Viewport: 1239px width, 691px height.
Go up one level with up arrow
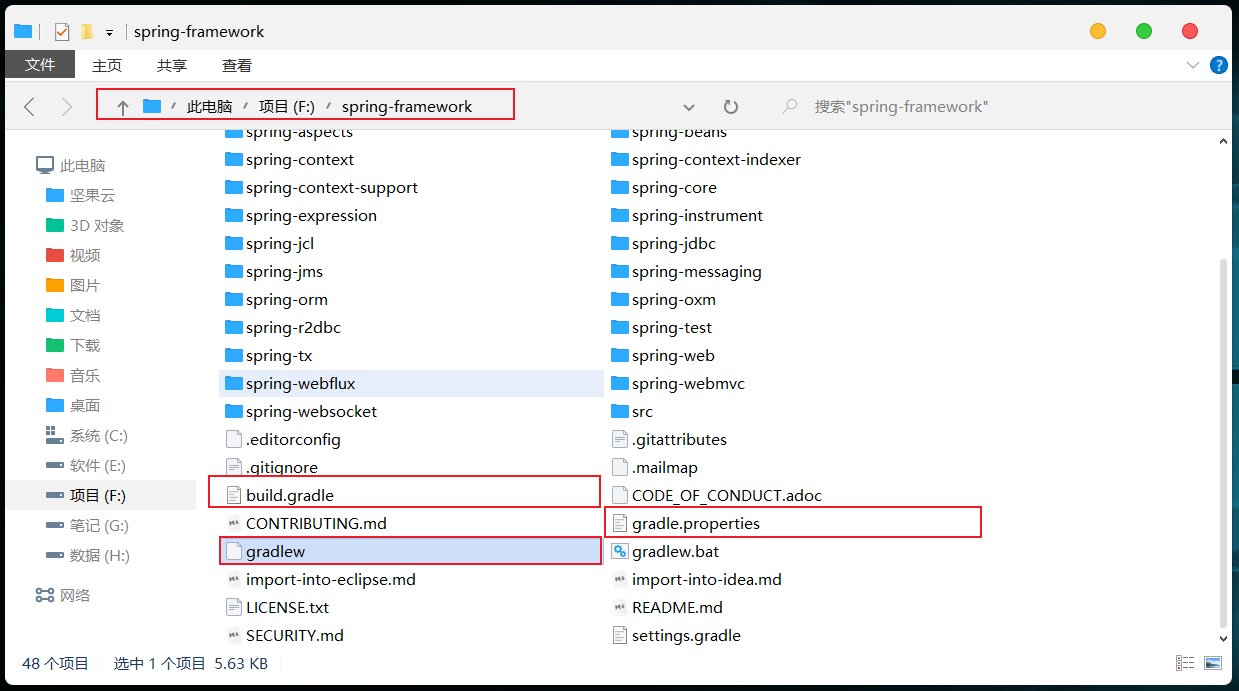(x=122, y=106)
